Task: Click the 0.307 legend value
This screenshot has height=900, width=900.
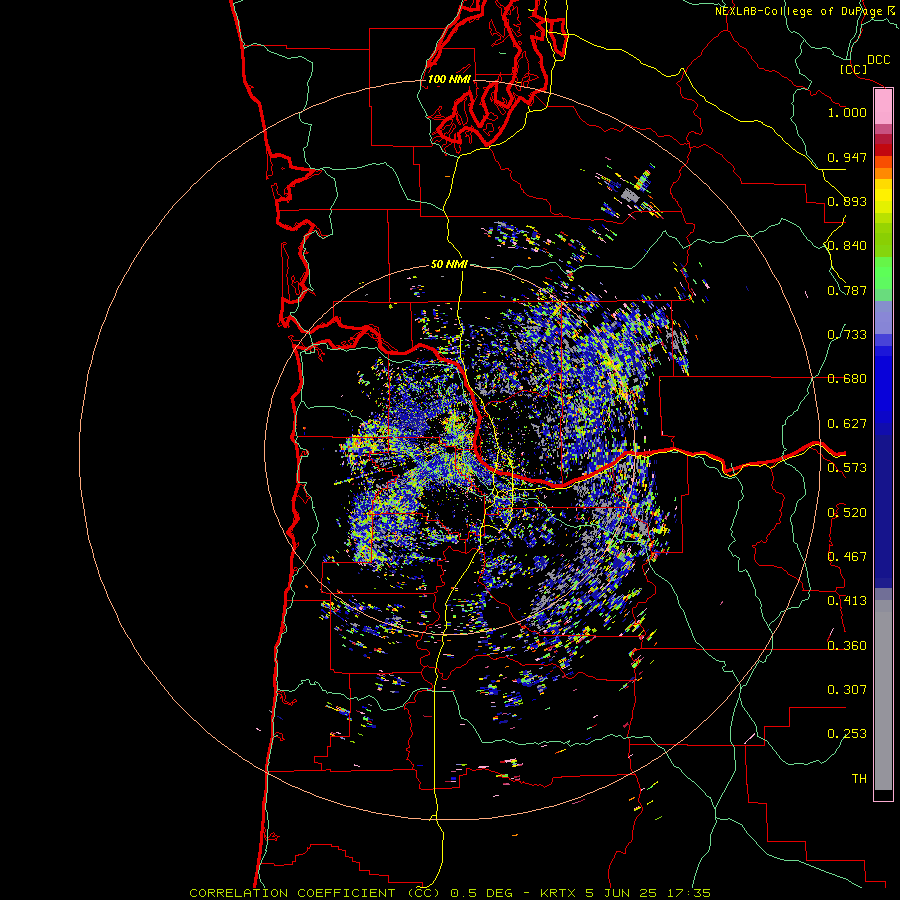Action: pos(847,690)
